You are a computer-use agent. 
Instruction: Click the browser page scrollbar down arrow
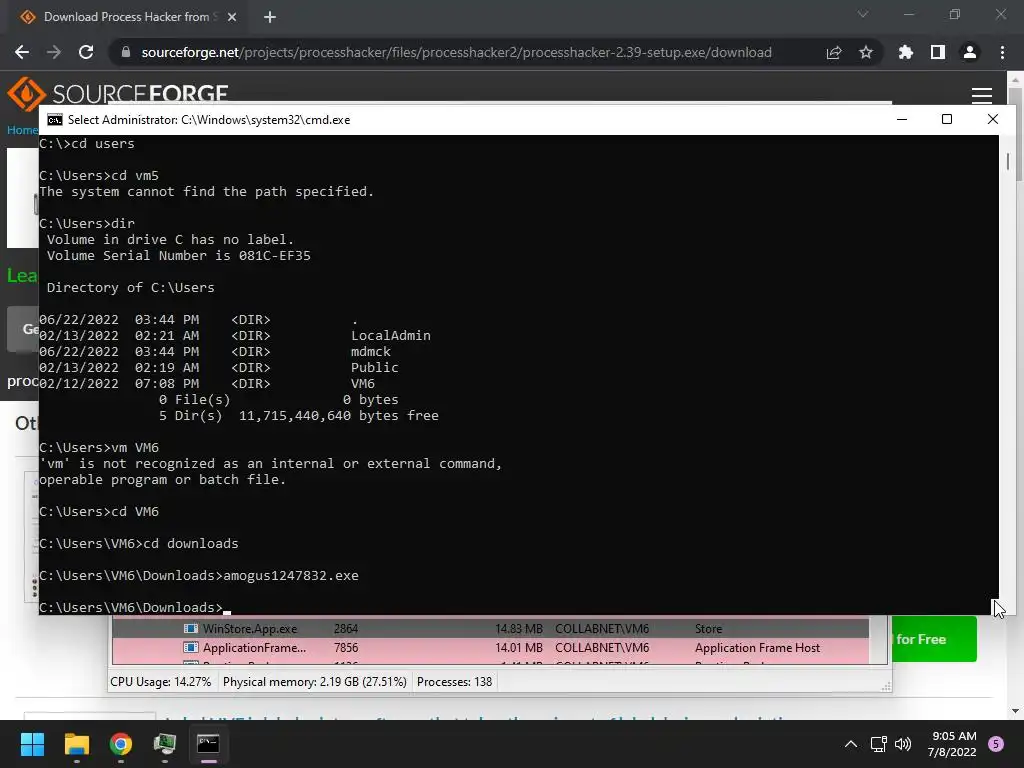point(1015,711)
